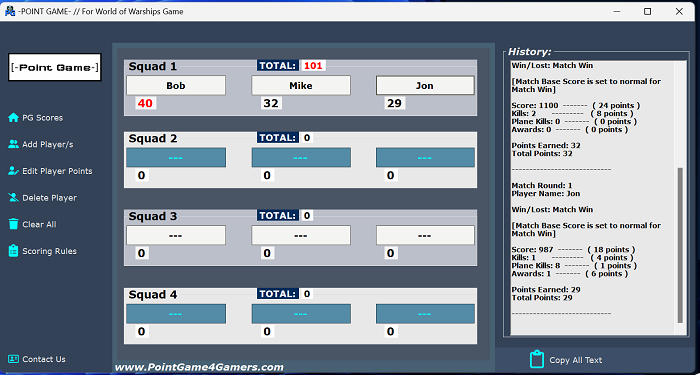Click the Mike player button in Squad 1
This screenshot has width=700, height=375.
click(301, 85)
